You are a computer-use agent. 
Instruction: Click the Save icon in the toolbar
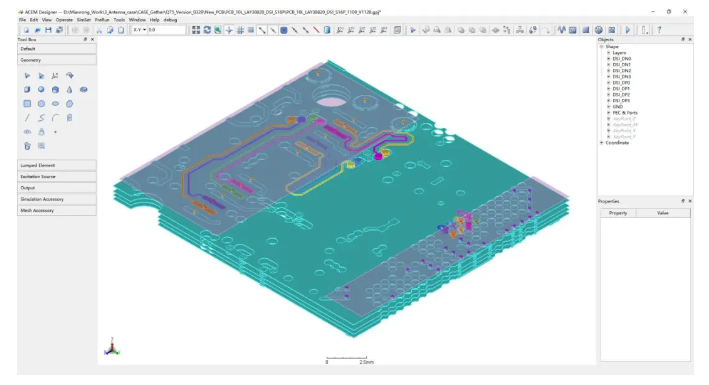[48, 30]
